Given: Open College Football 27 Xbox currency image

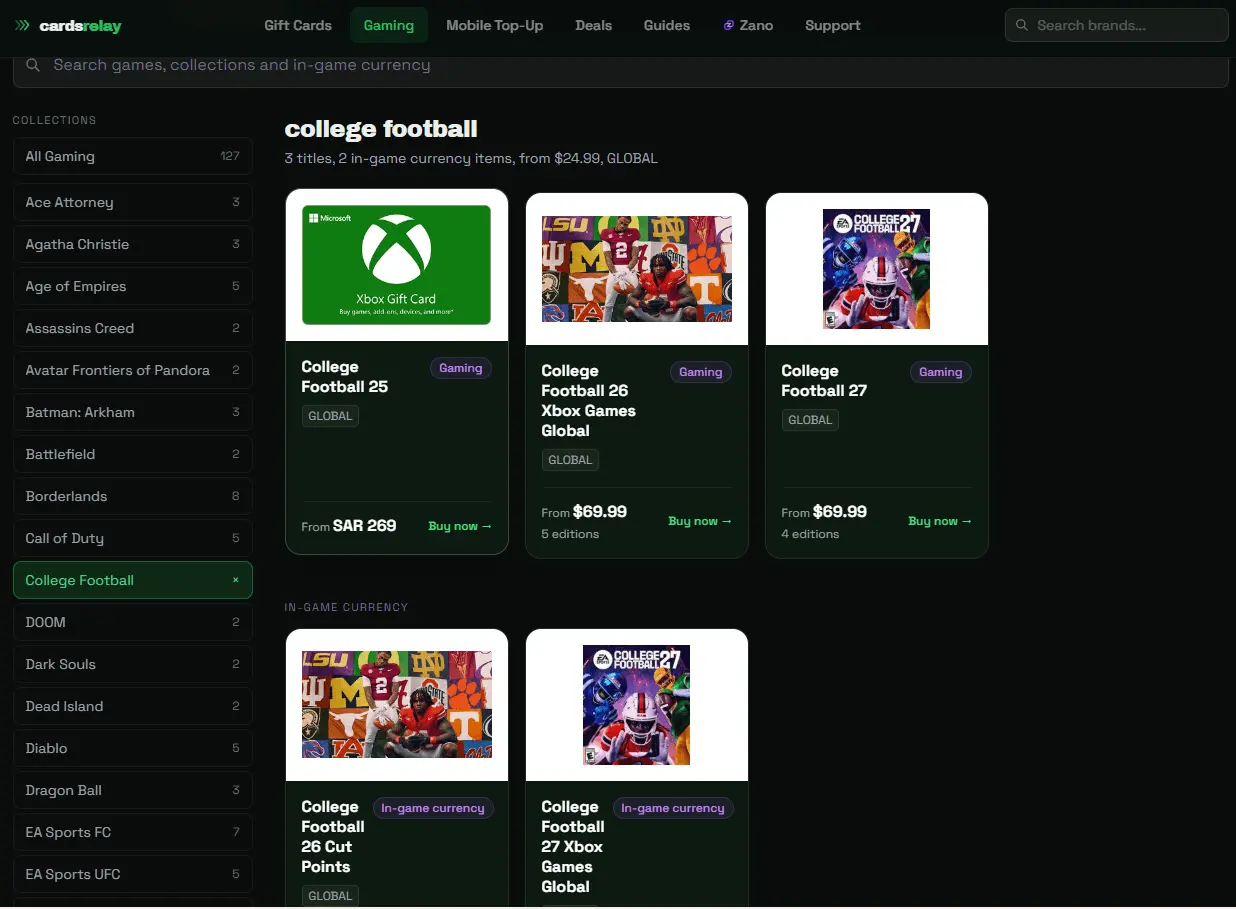Looking at the screenshot, I should [637, 705].
